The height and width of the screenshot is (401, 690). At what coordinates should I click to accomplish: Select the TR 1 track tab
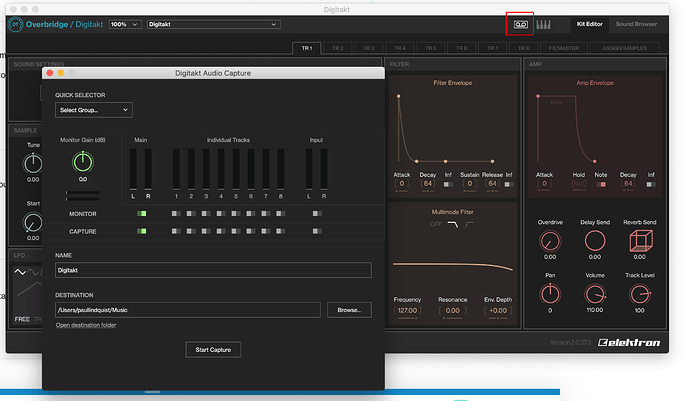pos(307,48)
